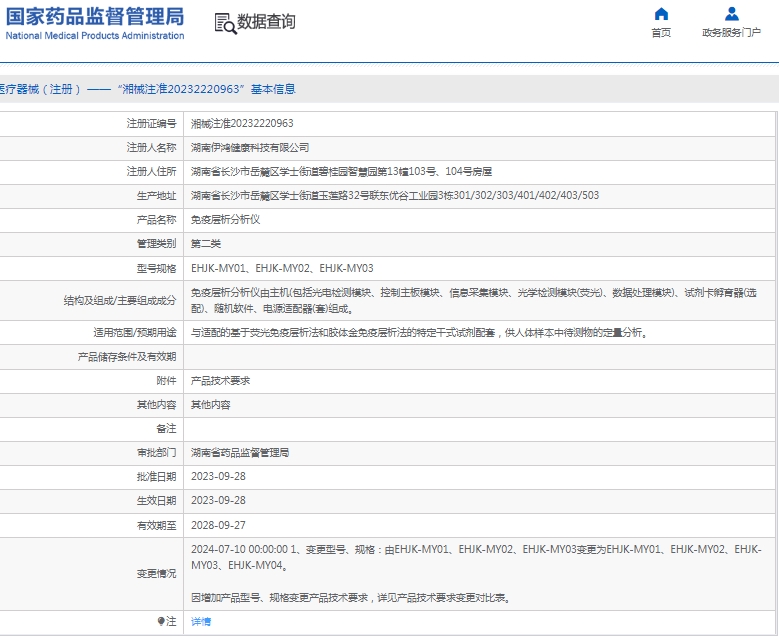This screenshot has height=642, width=779.
Task: Click National Medical Products Administration English subtitle
Action: click(95, 36)
